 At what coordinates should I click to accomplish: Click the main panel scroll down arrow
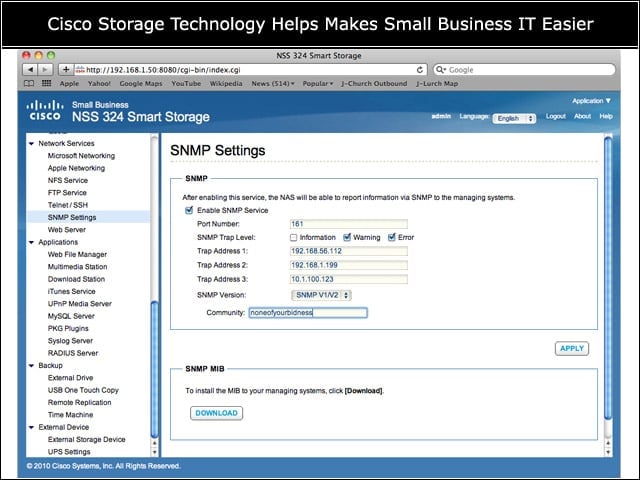pyautogui.click(x=608, y=452)
